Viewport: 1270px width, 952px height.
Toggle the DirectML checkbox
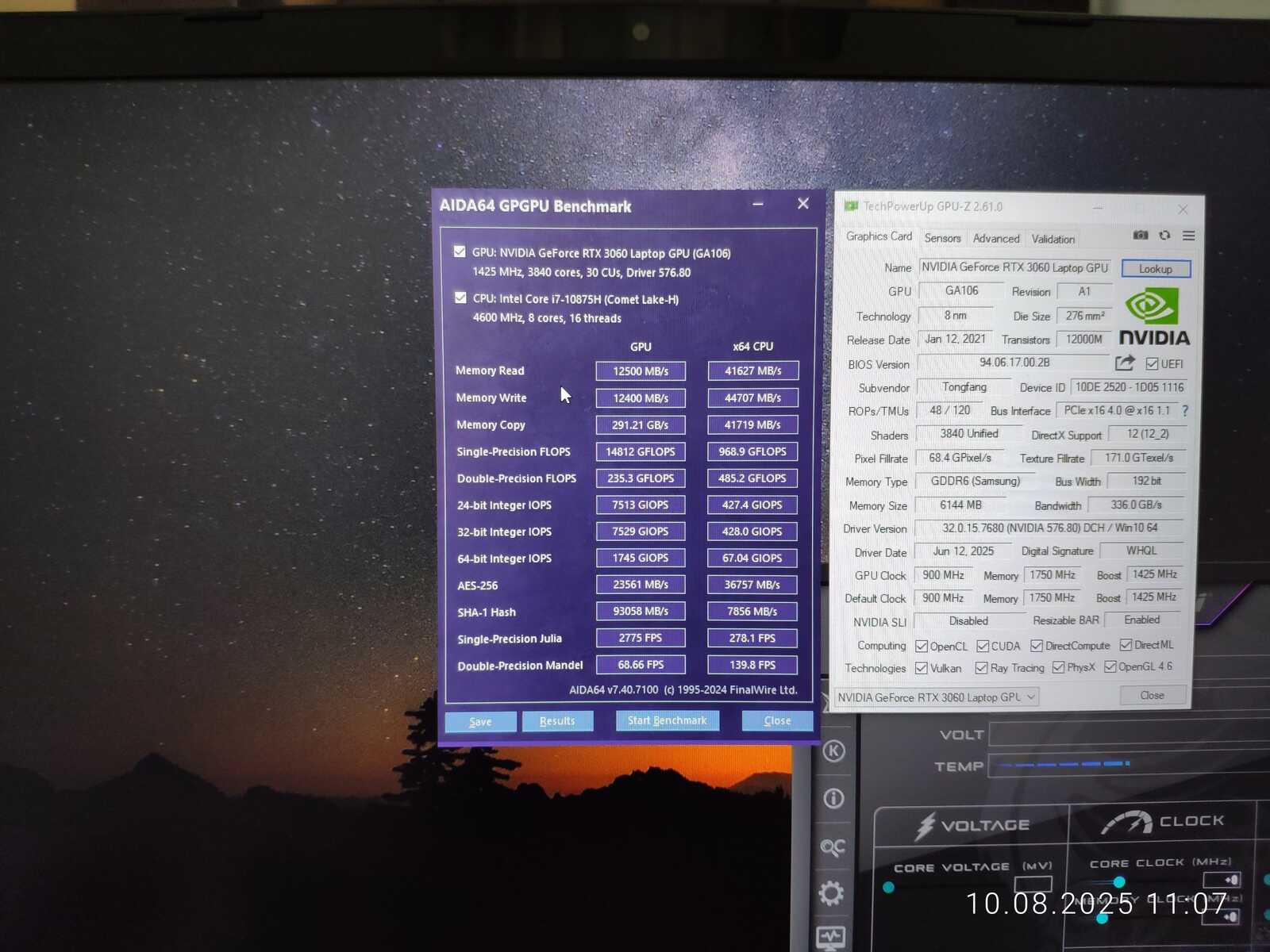1126,645
